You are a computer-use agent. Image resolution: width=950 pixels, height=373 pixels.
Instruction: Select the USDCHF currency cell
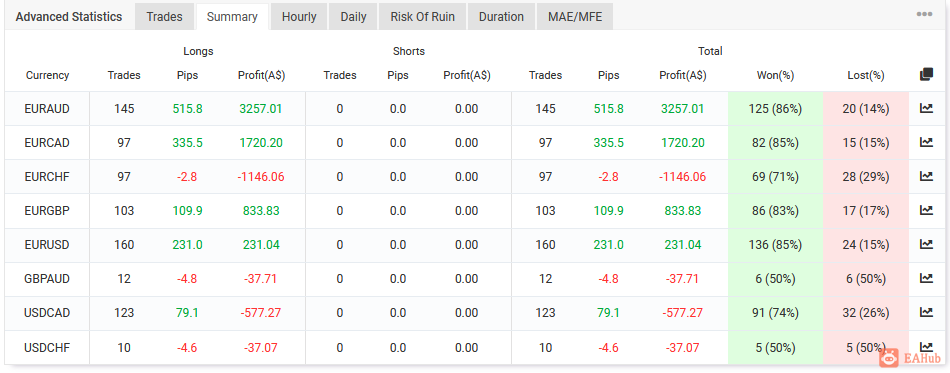[x=47, y=348]
